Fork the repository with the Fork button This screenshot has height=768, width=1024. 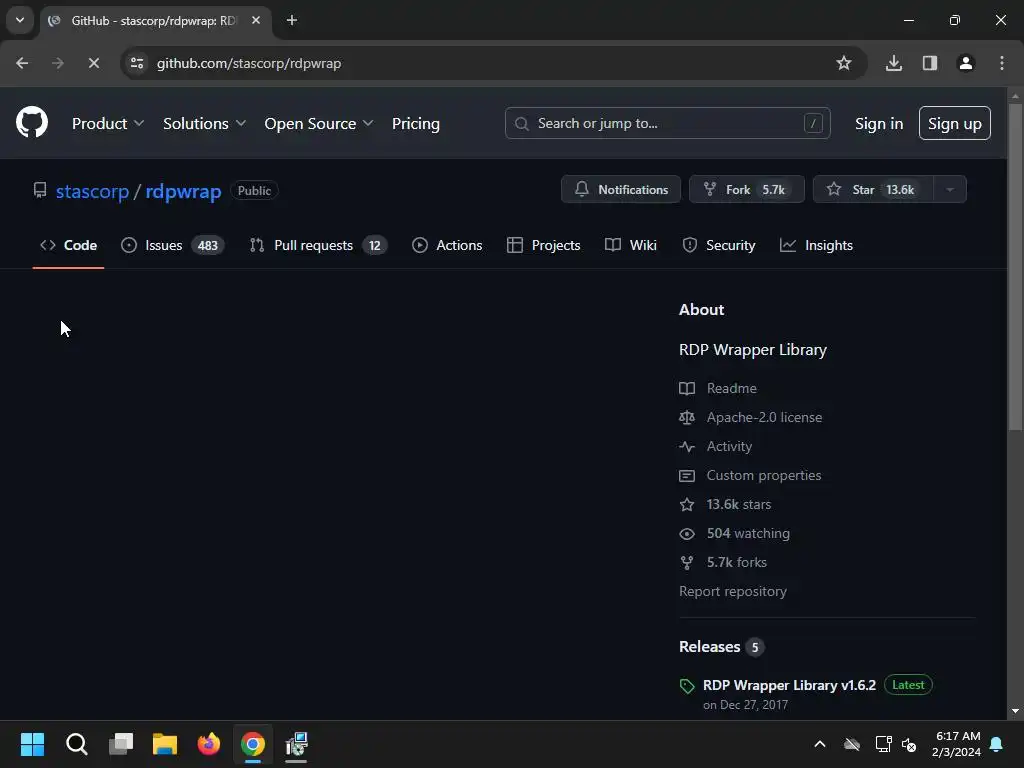746,189
